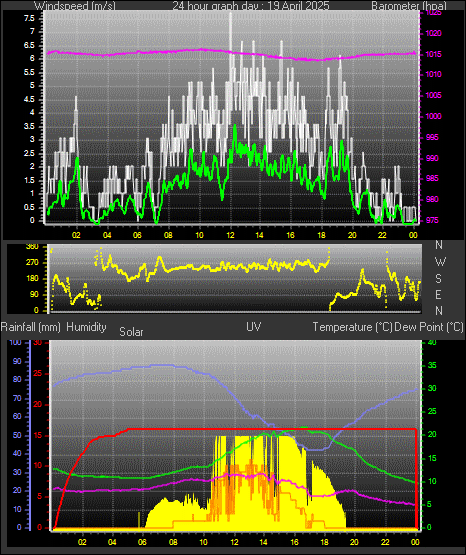Click the 975 barometer axis value
466x555 pixels.
tap(432, 220)
